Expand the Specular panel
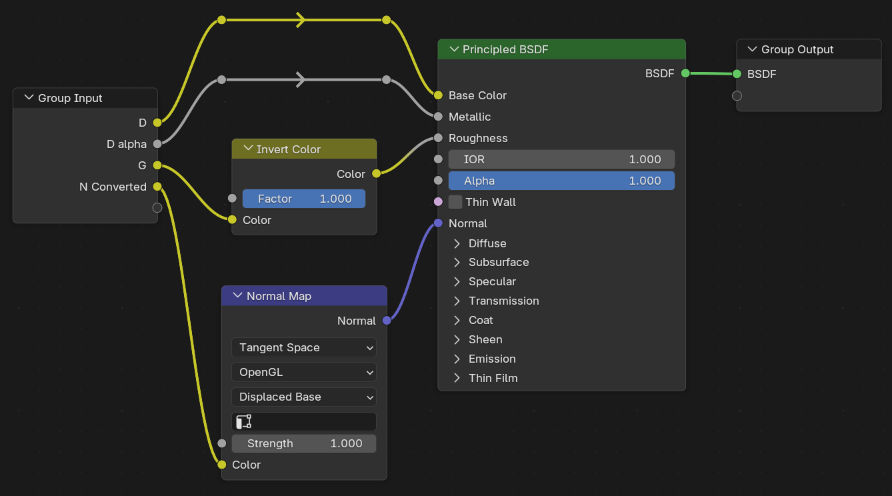 tap(457, 282)
